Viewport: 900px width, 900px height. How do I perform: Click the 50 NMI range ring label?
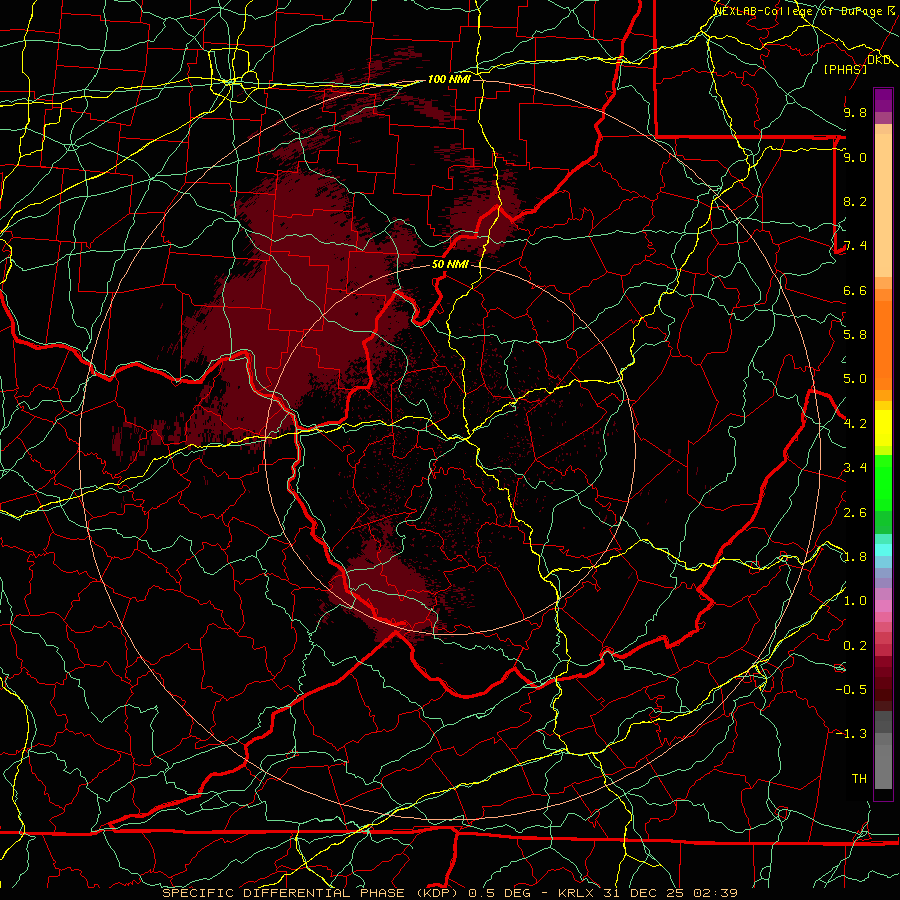tap(450, 265)
